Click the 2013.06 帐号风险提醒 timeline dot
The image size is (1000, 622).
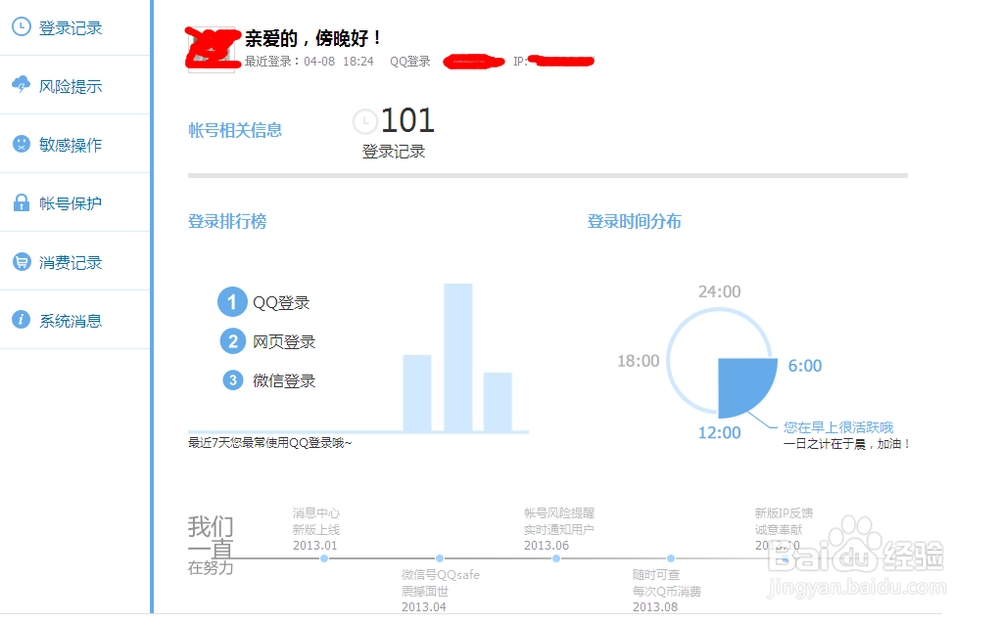click(x=556, y=558)
